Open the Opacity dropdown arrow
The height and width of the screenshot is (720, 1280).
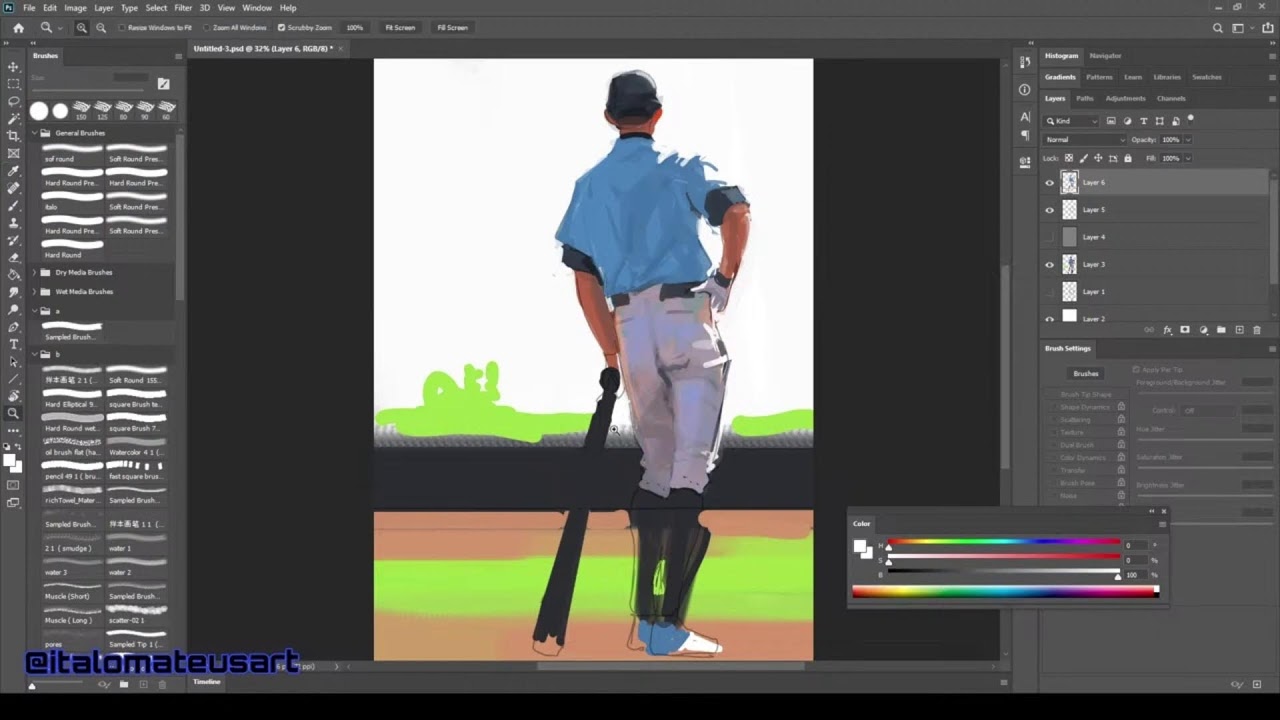coord(1188,140)
